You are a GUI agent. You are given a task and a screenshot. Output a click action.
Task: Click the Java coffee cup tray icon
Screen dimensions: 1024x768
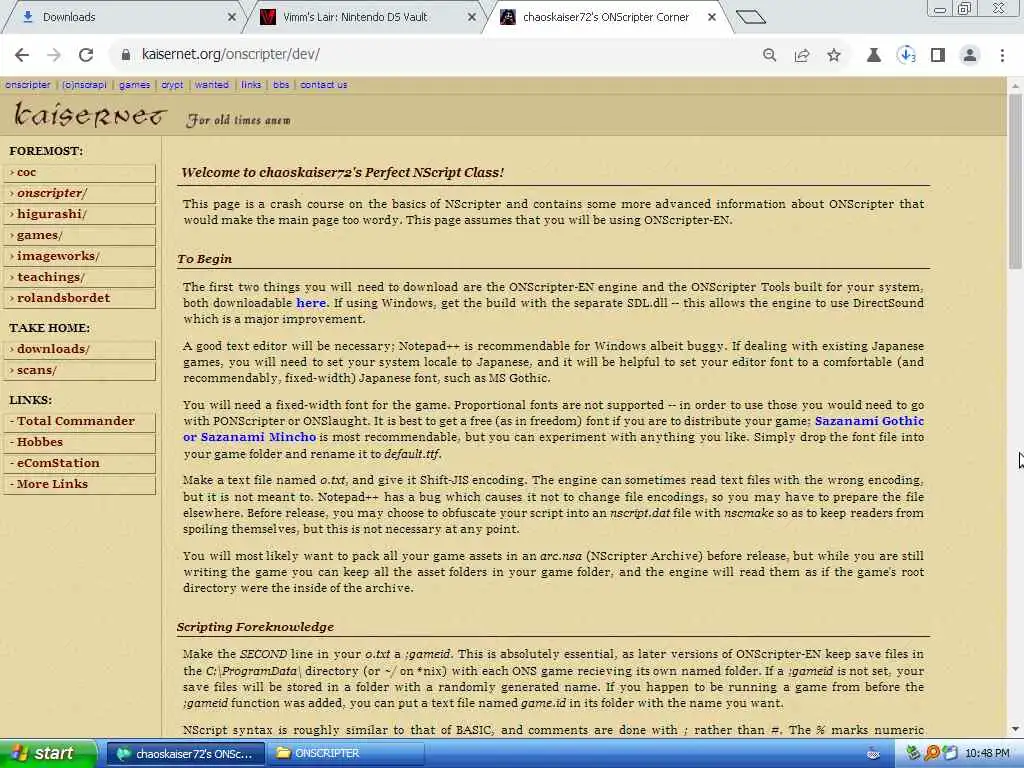point(873,754)
